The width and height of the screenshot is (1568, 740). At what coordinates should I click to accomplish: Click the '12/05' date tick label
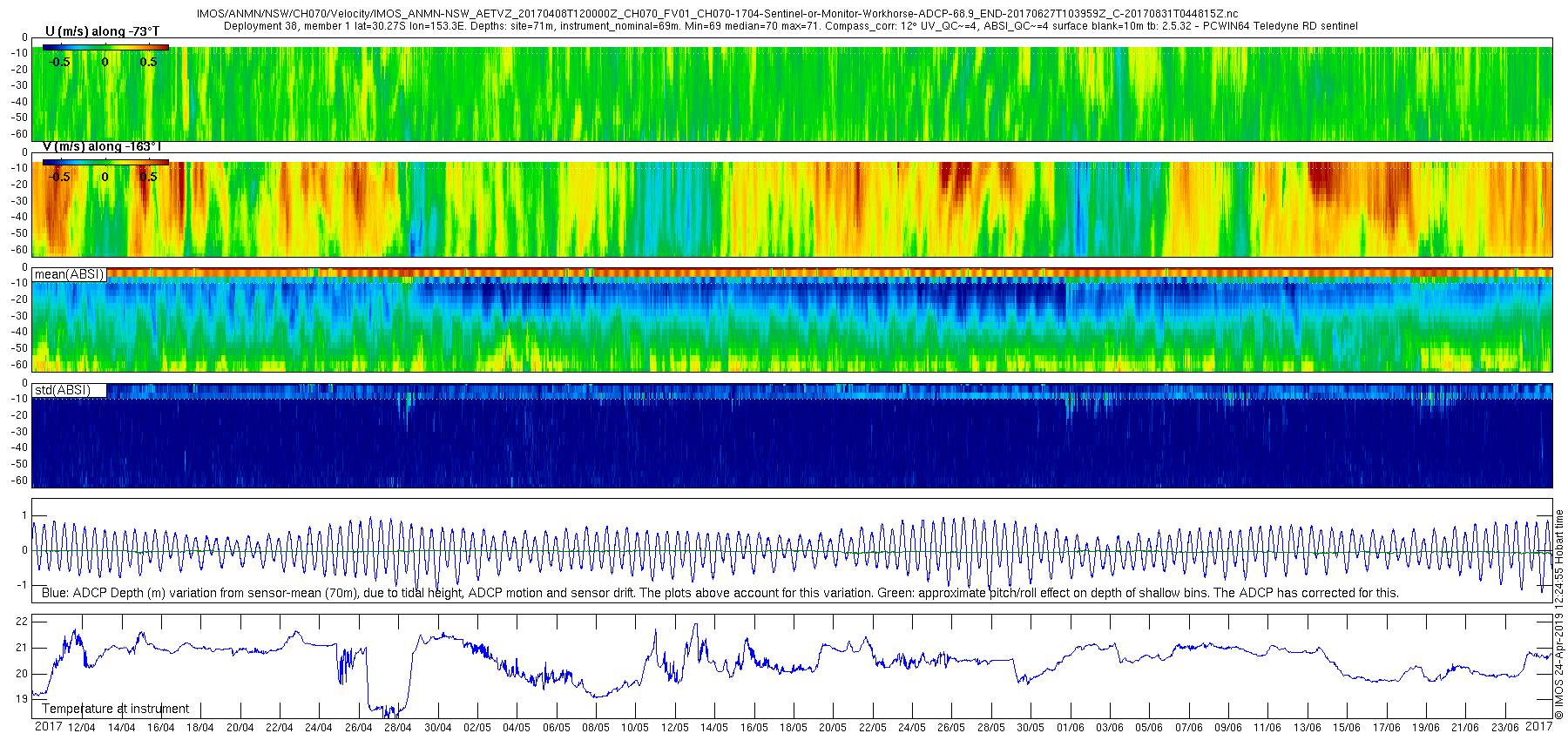tap(675, 728)
